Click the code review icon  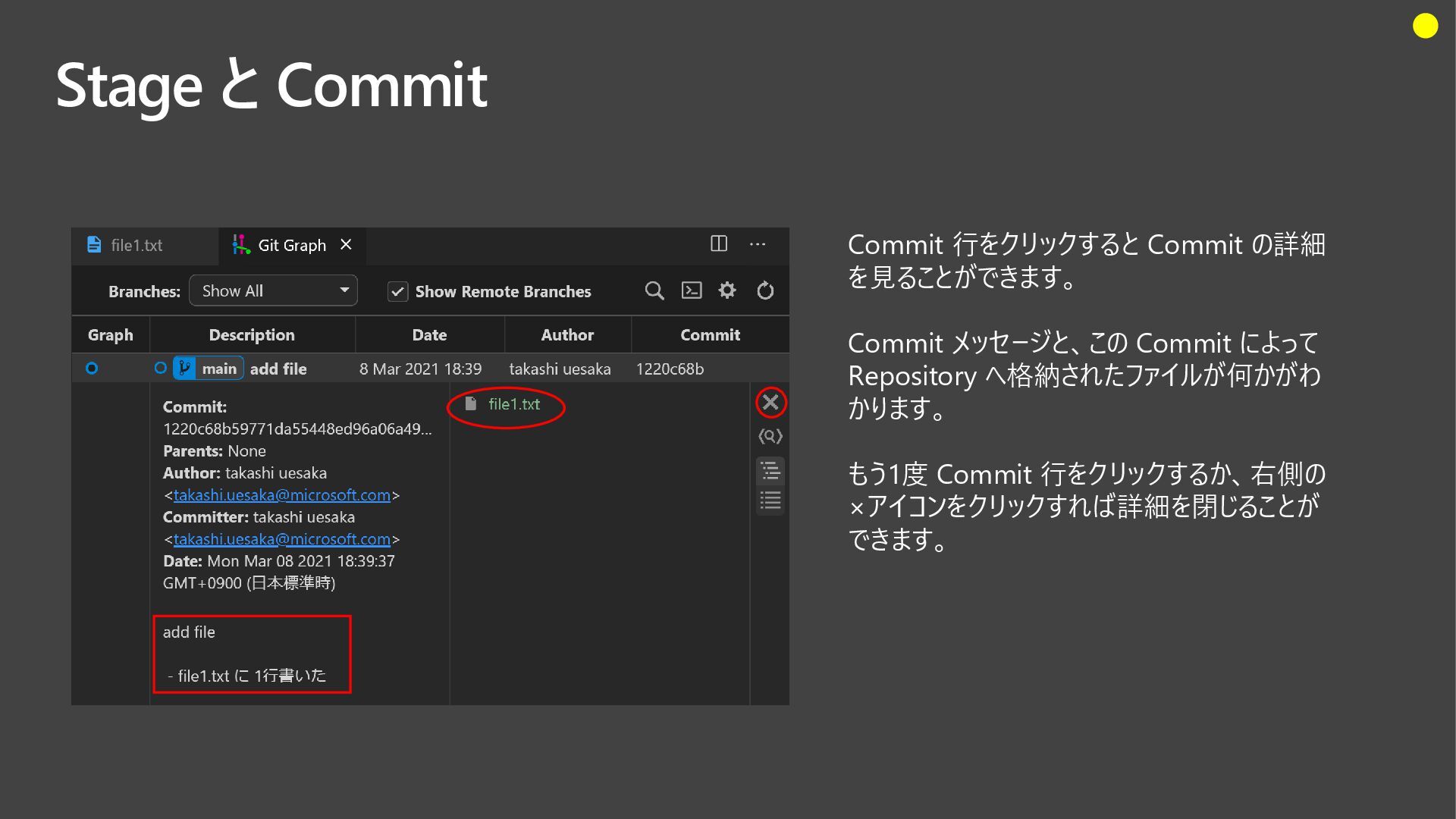(770, 436)
